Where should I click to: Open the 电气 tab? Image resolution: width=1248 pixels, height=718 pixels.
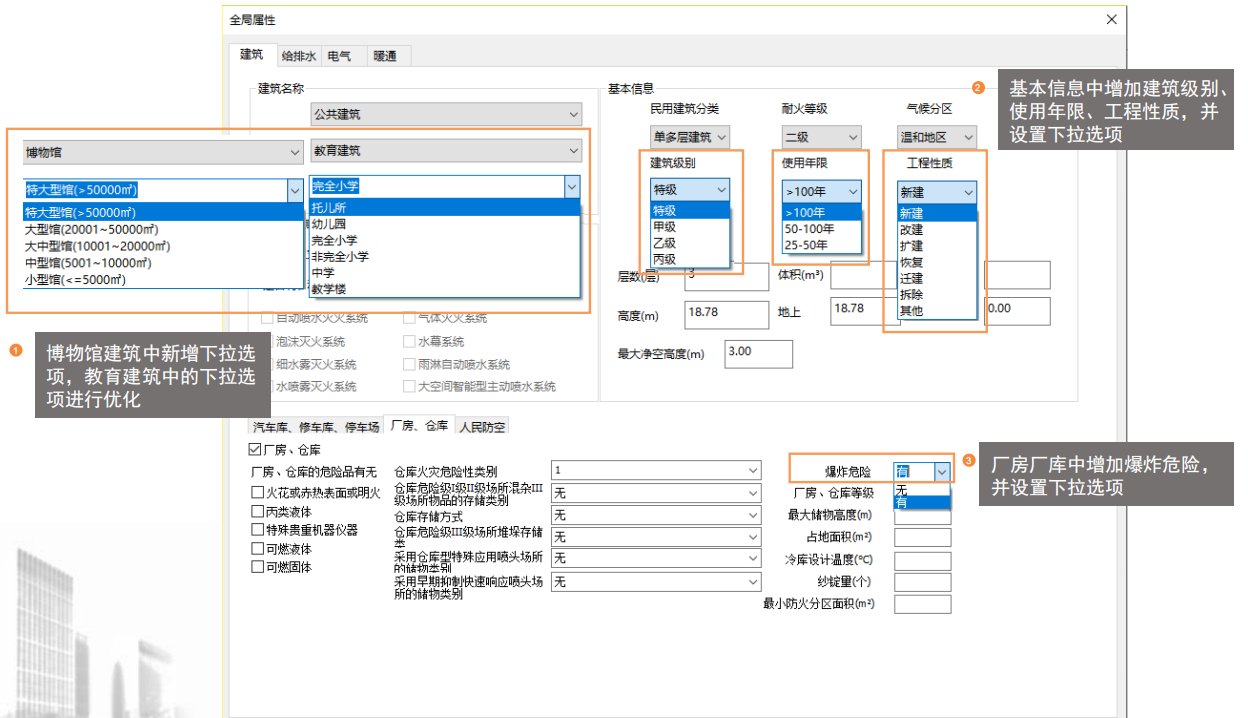pyautogui.click(x=338, y=57)
